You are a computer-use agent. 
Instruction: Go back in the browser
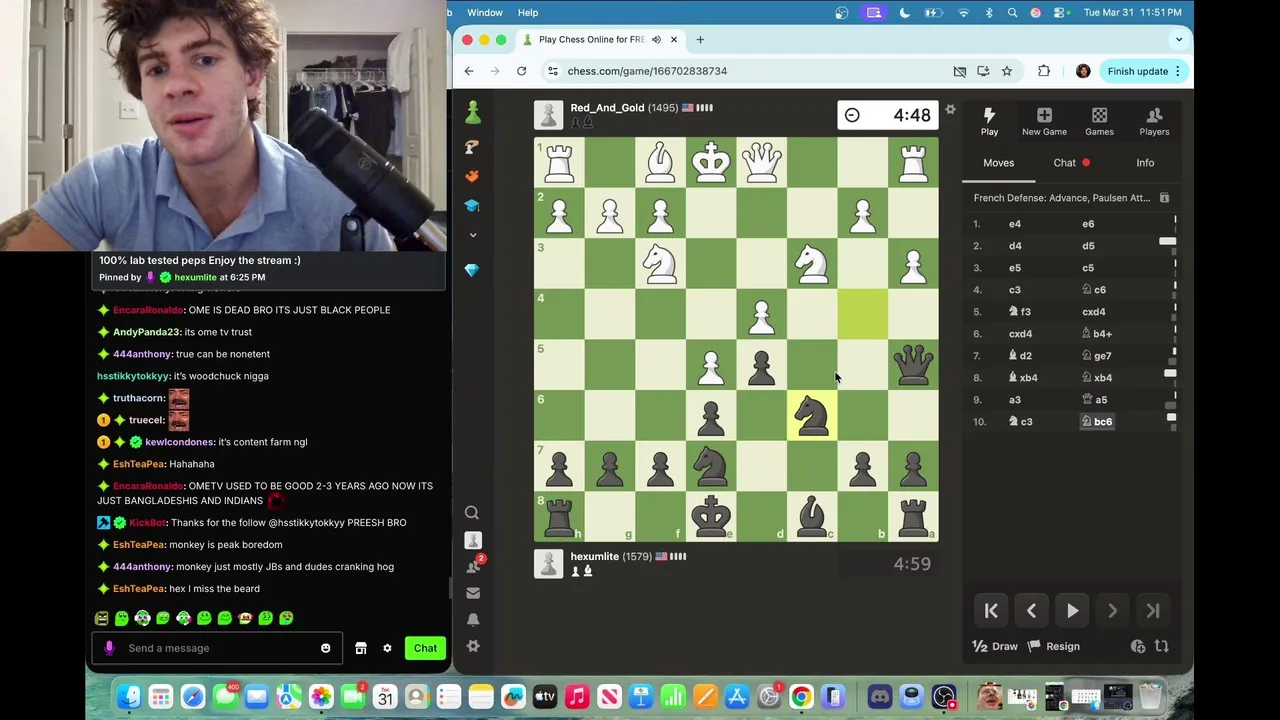(469, 71)
